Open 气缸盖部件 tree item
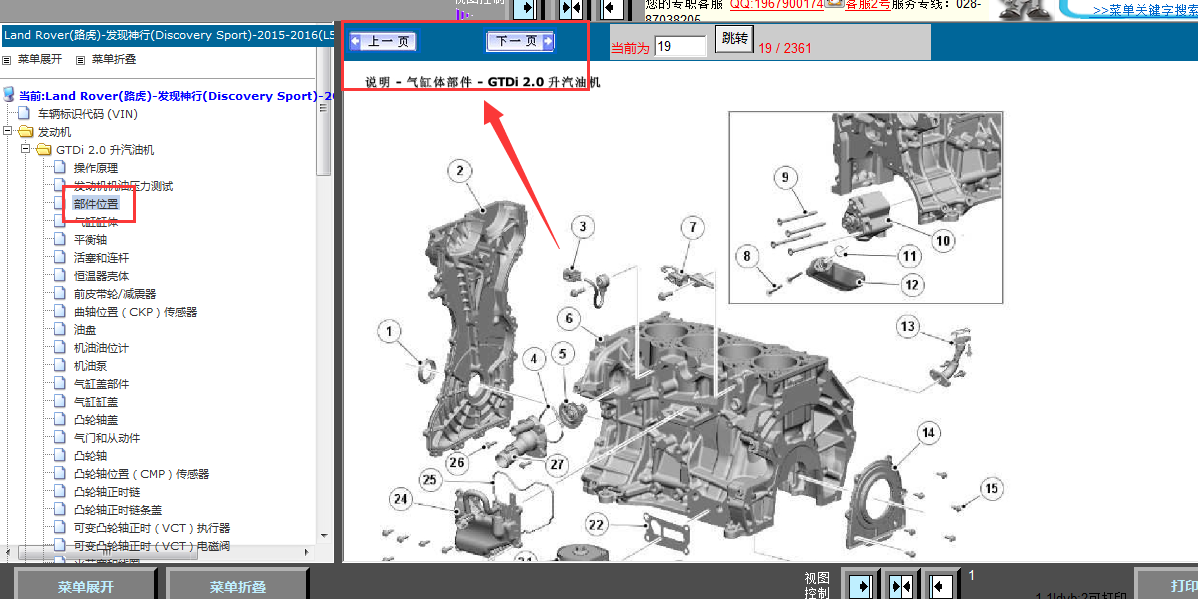This screenshot has height=599, width=1198. coord(102,384)
